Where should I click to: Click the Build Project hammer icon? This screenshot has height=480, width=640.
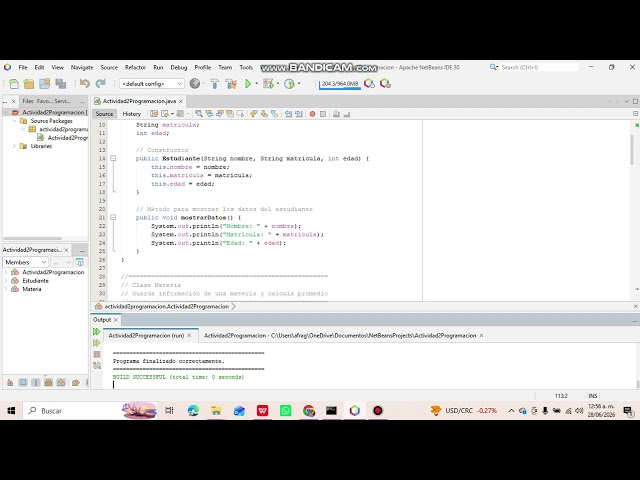[x=215, y=84]
